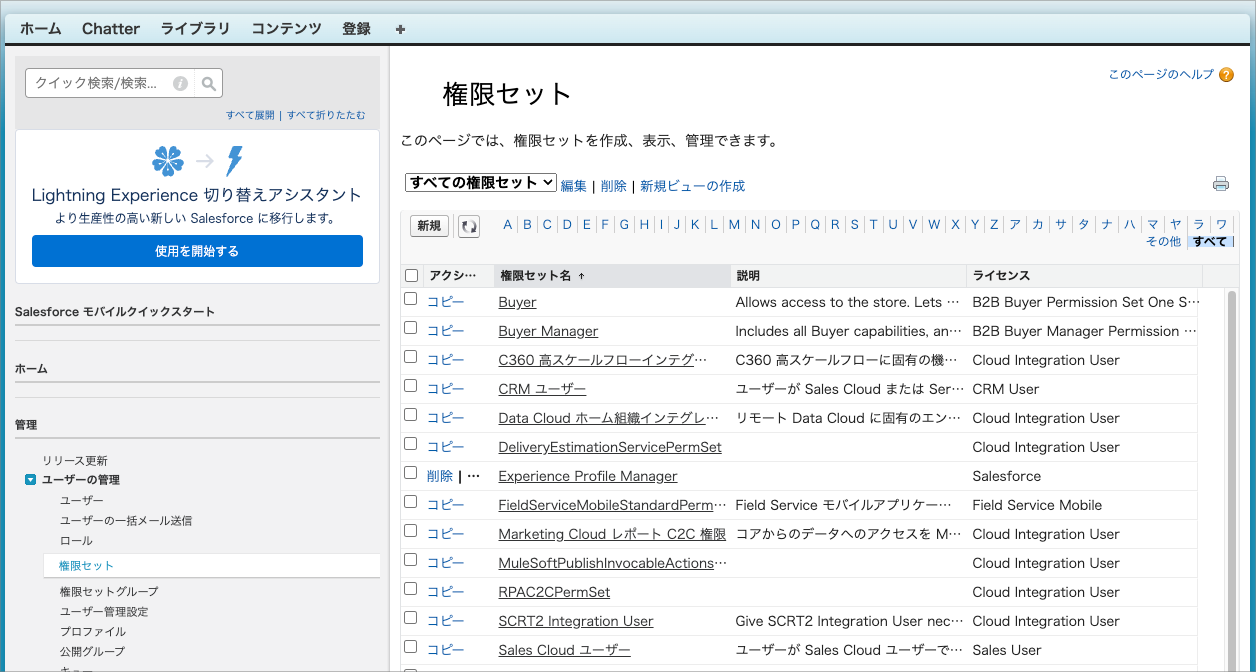This screenshot has width=1256, height=672.
Task: Filter list by letter S
Action: (853, 224)
